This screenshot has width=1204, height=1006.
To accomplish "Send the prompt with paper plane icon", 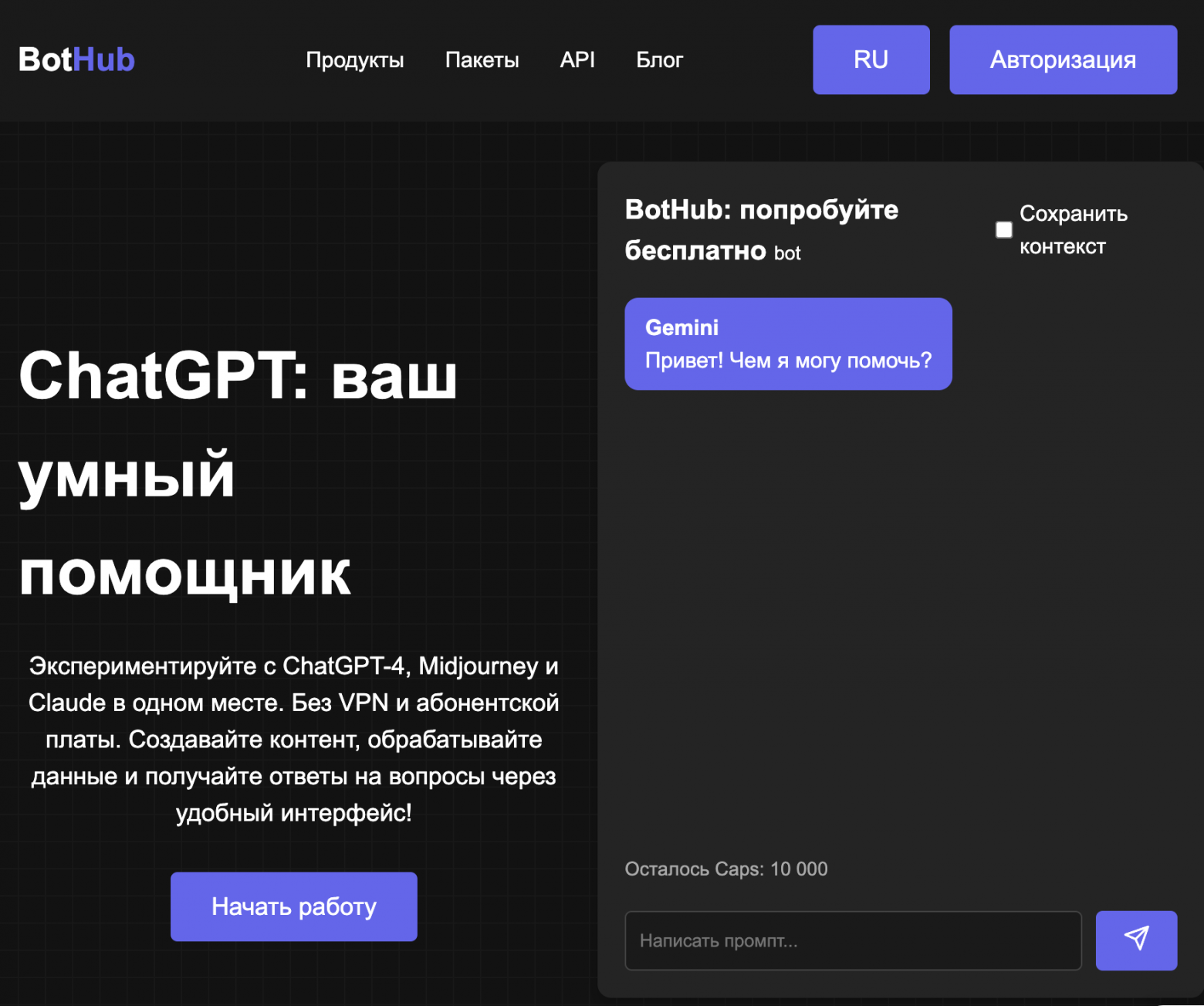I will [x=1136, y=940].
